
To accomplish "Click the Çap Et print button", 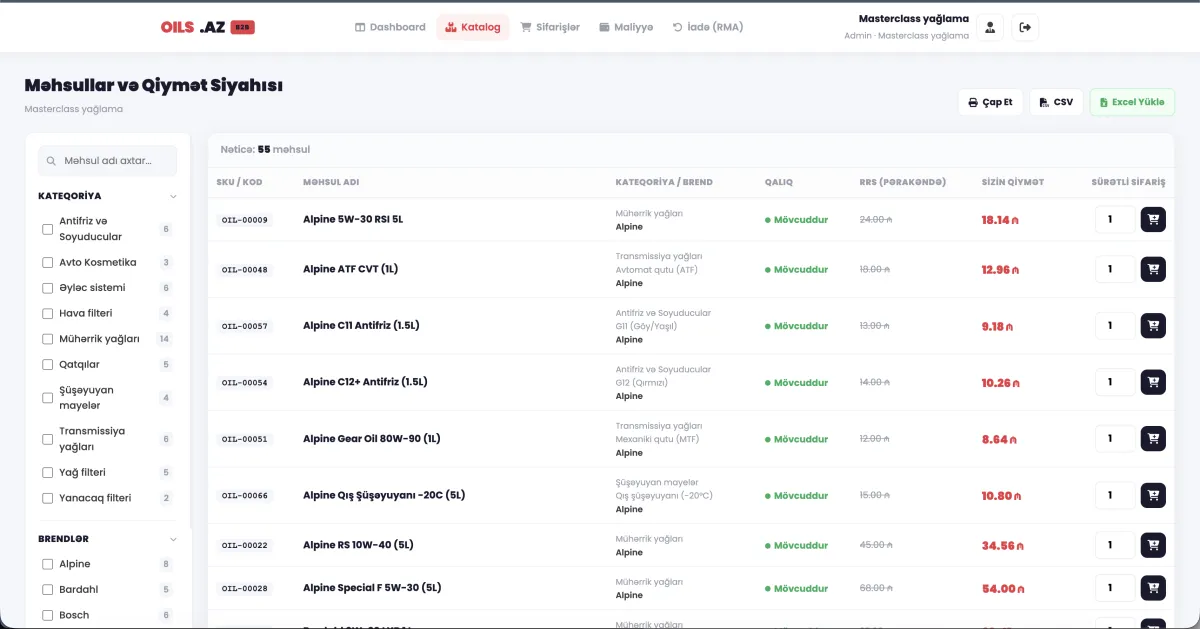I will 990,102.
